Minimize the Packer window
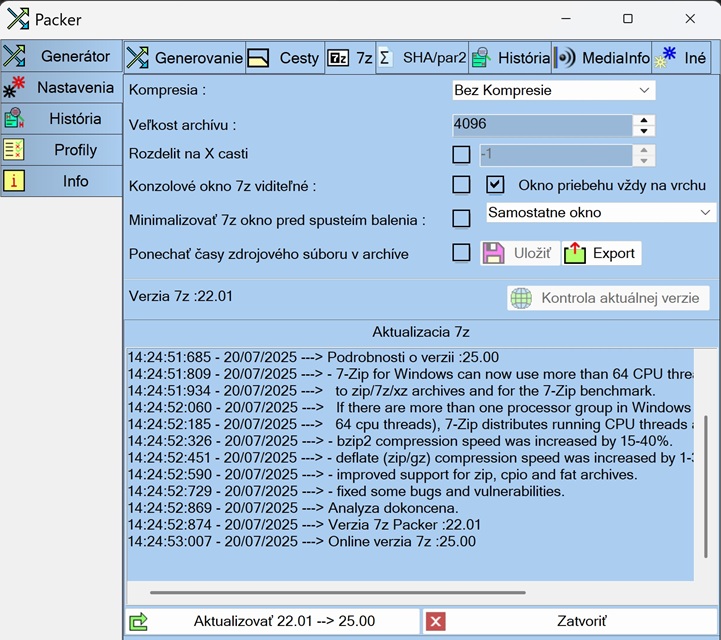Image resolution: width=721 pixels, height=640 pixels. [566, 18]
